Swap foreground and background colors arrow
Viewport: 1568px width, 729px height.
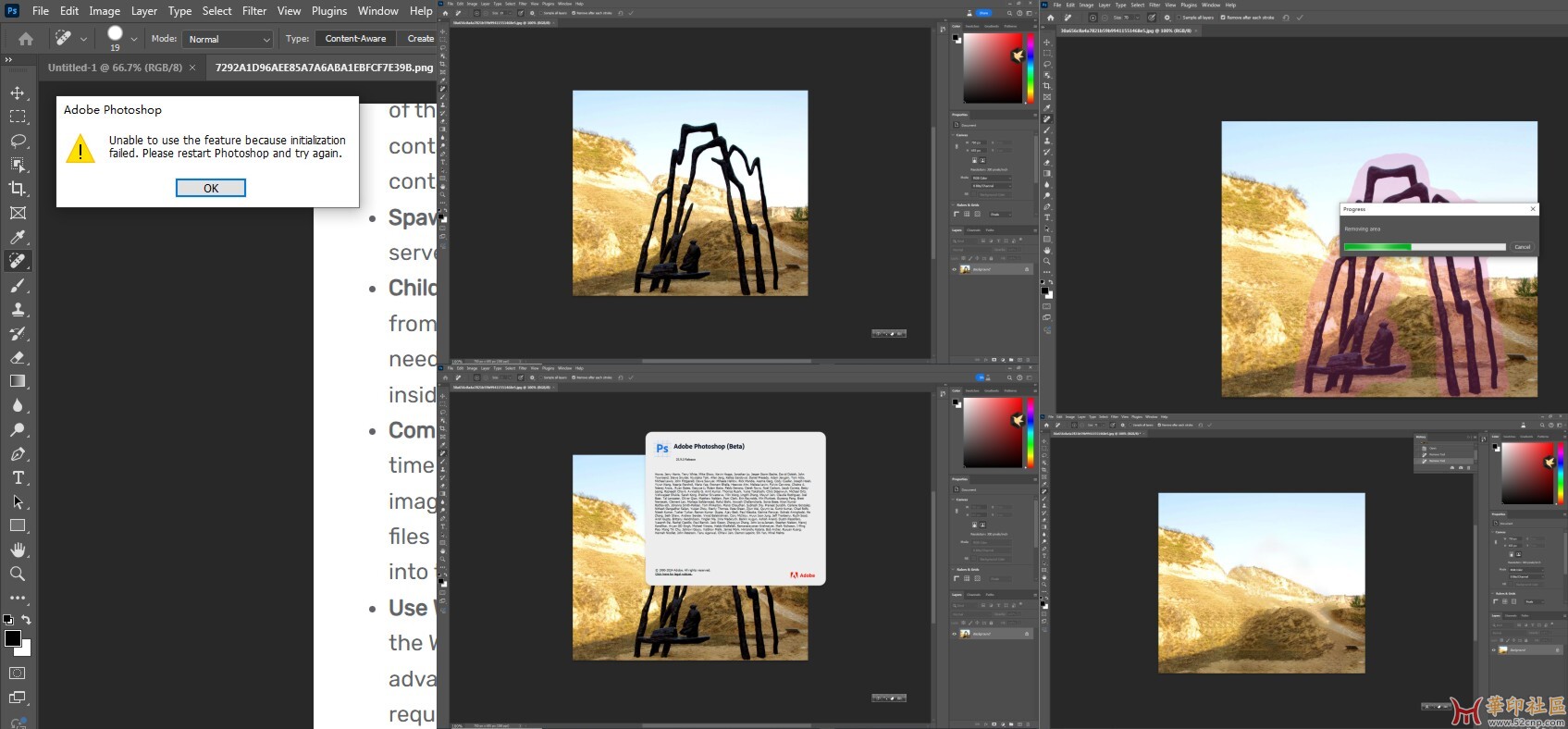point(27,620)
